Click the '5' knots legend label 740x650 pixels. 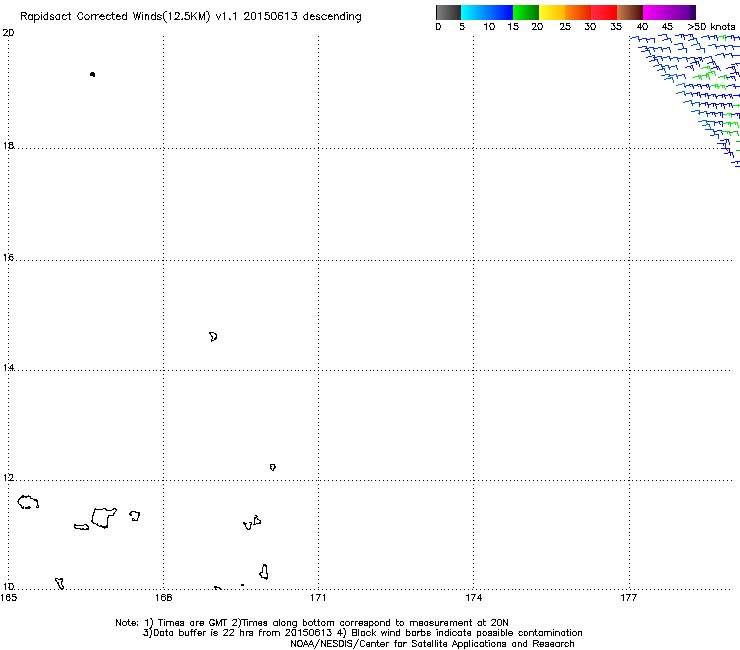(462, 27)
